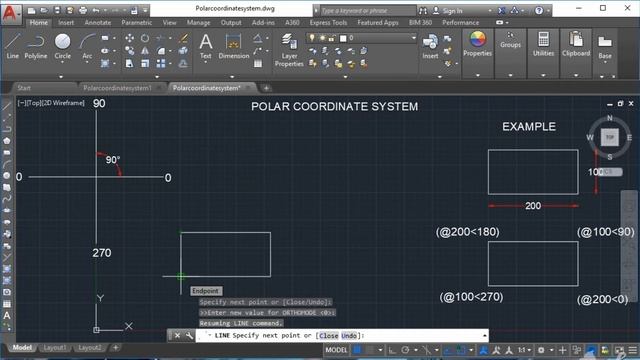640x360 pixels.
Task: Toggle MODEL space button in status bar
Action: click(x=336, y=350)
